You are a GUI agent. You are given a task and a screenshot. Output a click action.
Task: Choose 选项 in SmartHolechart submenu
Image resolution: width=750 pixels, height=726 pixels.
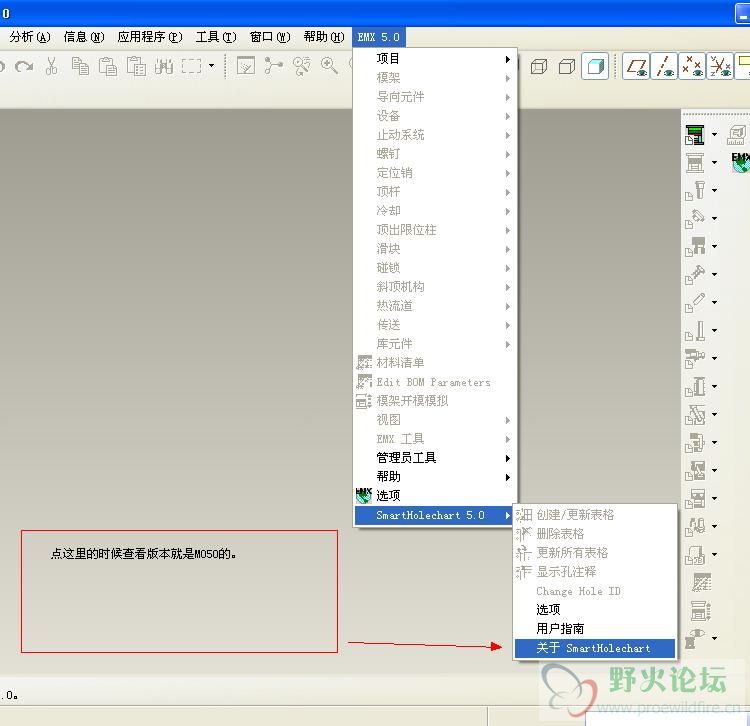tap(595, 610)
